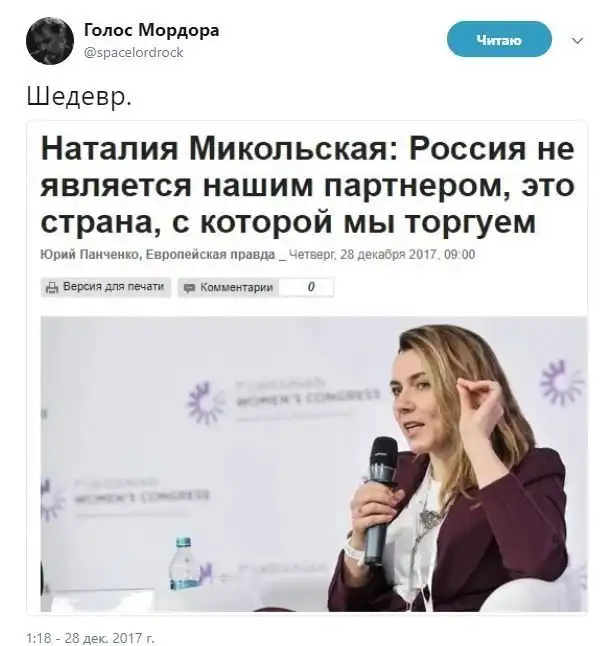Open the speaker photo with microphone
Viewport: 616px width, 646px height.
(x=314, y=464)
